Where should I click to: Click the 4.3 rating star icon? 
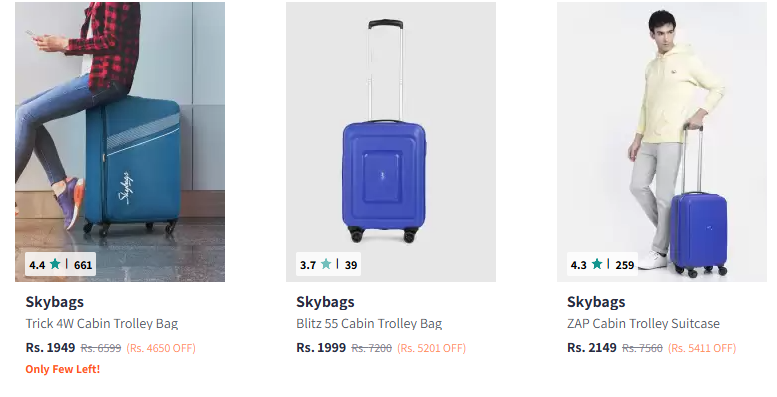click(597, 264)
